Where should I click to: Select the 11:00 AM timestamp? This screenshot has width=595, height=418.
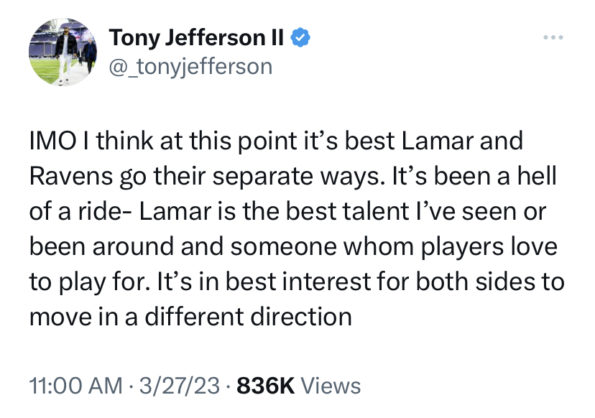tap(76, 386)
